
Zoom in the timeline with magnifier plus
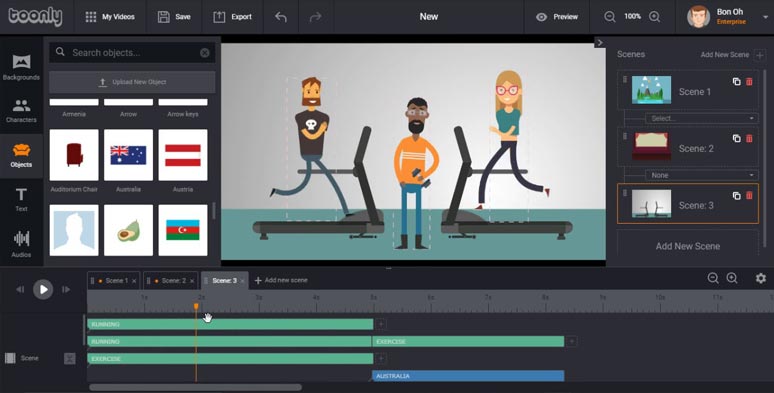[732, 278]
